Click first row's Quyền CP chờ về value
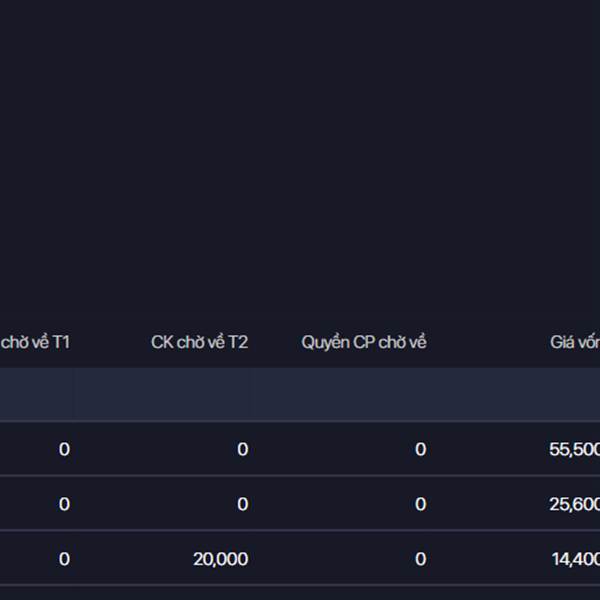Screen dimensions: 600x600 [x=420, y=450]
